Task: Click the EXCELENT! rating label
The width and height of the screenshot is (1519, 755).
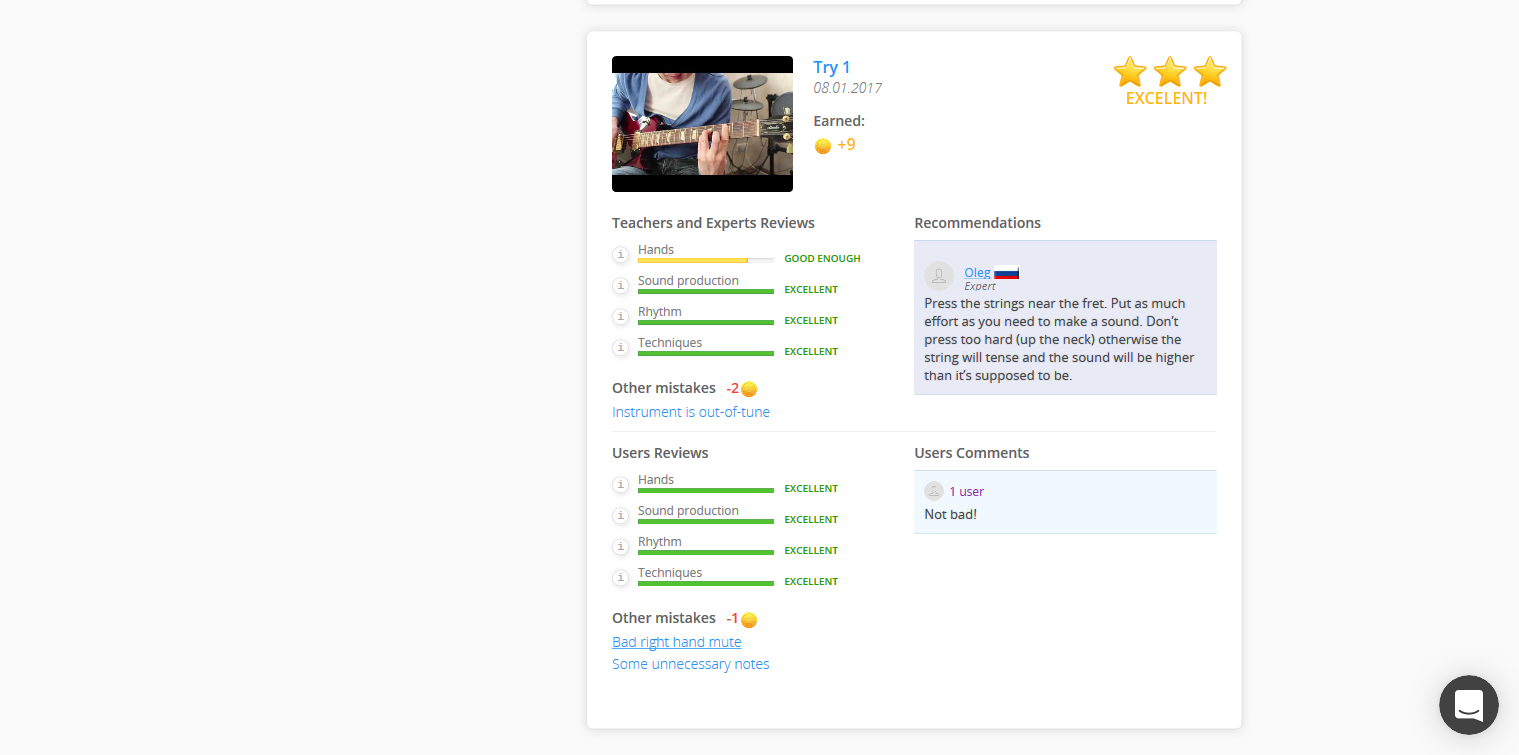Action: [1166, 98]
